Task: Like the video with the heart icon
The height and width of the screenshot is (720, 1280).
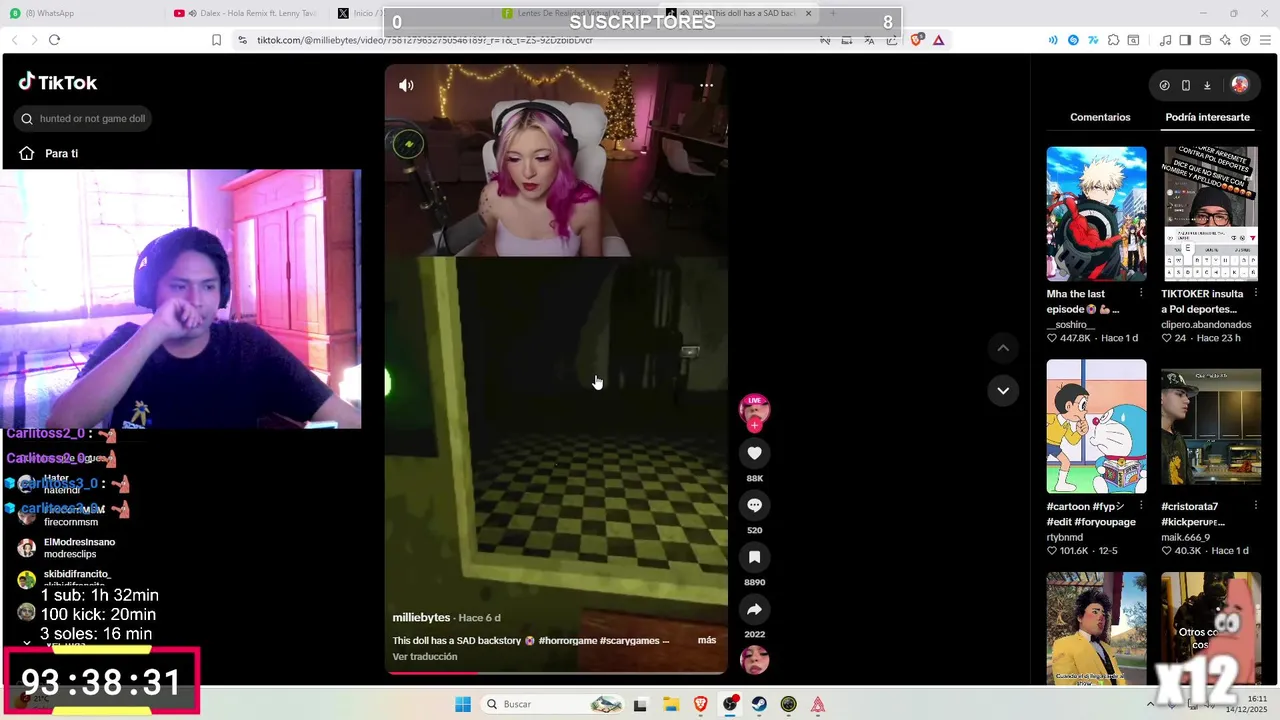Action: 755,453
